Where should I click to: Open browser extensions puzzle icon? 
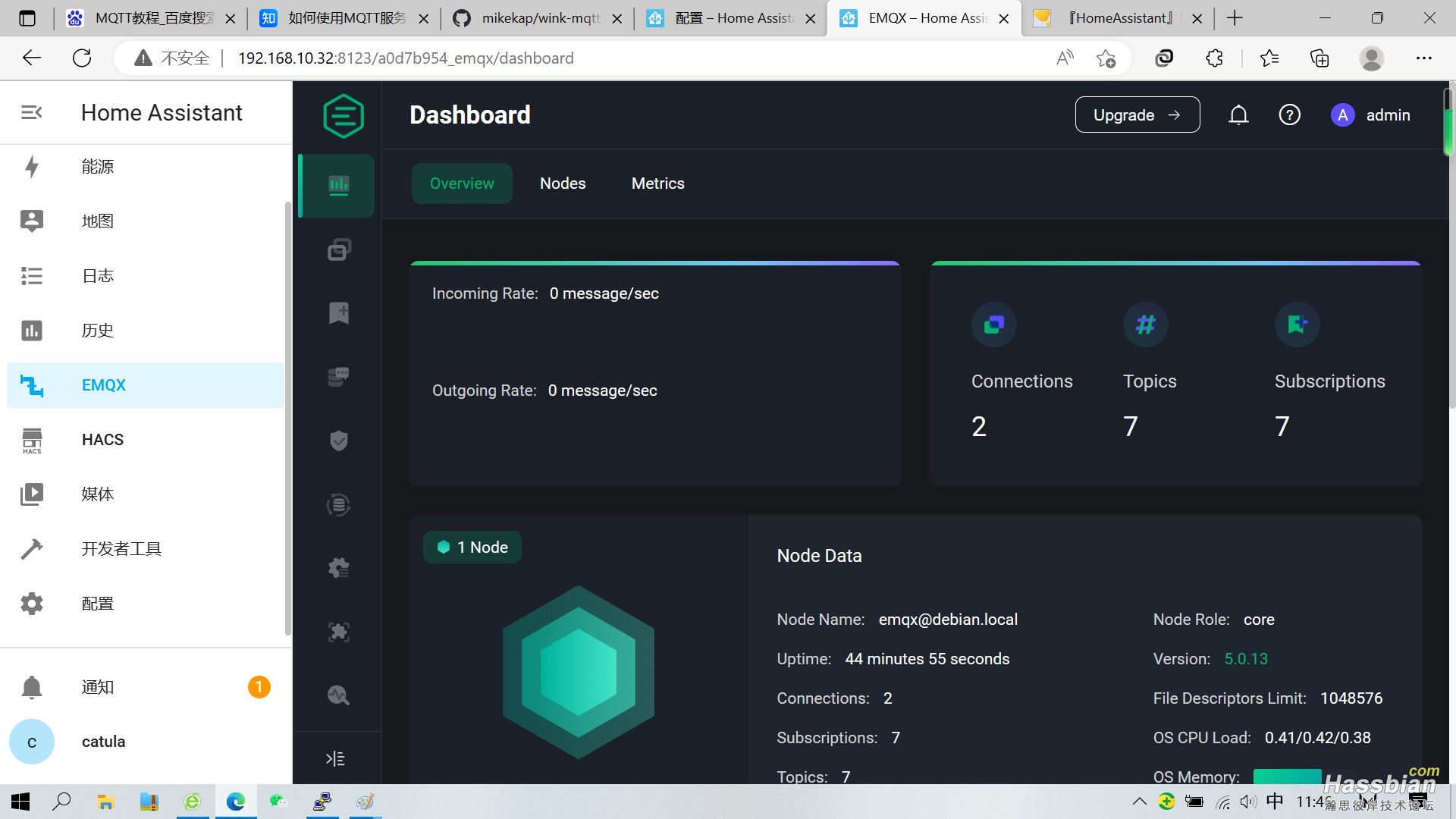1214,58
